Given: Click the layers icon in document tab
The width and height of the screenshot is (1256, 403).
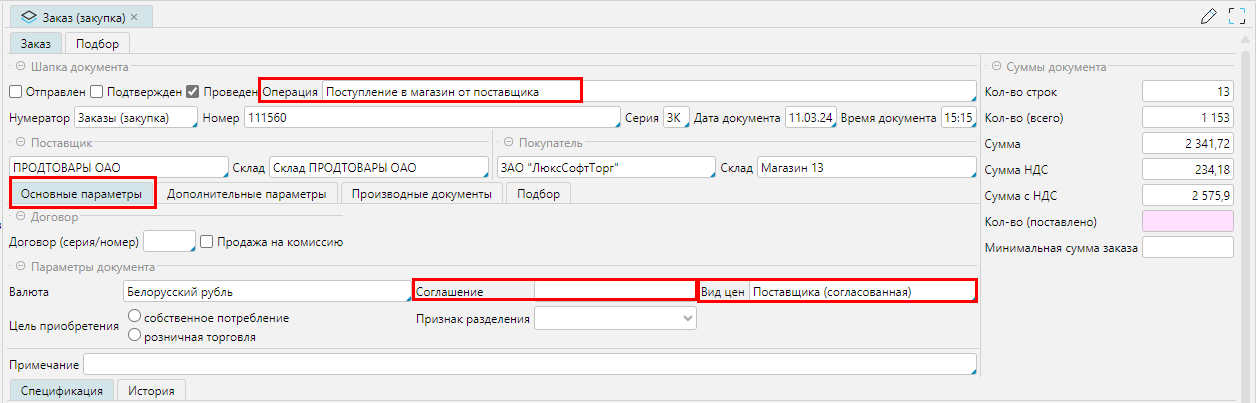Looking at the screenshot, I should click(x=28, y=16).
